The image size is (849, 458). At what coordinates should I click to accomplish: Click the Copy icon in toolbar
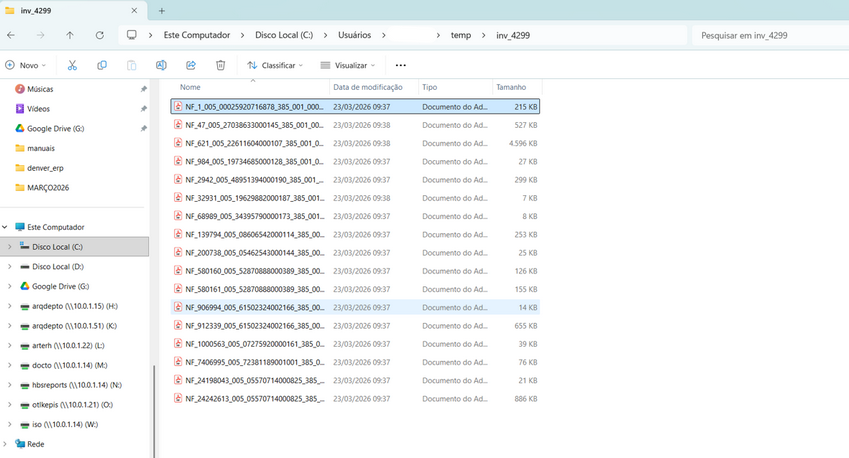[x=102, y=65]
